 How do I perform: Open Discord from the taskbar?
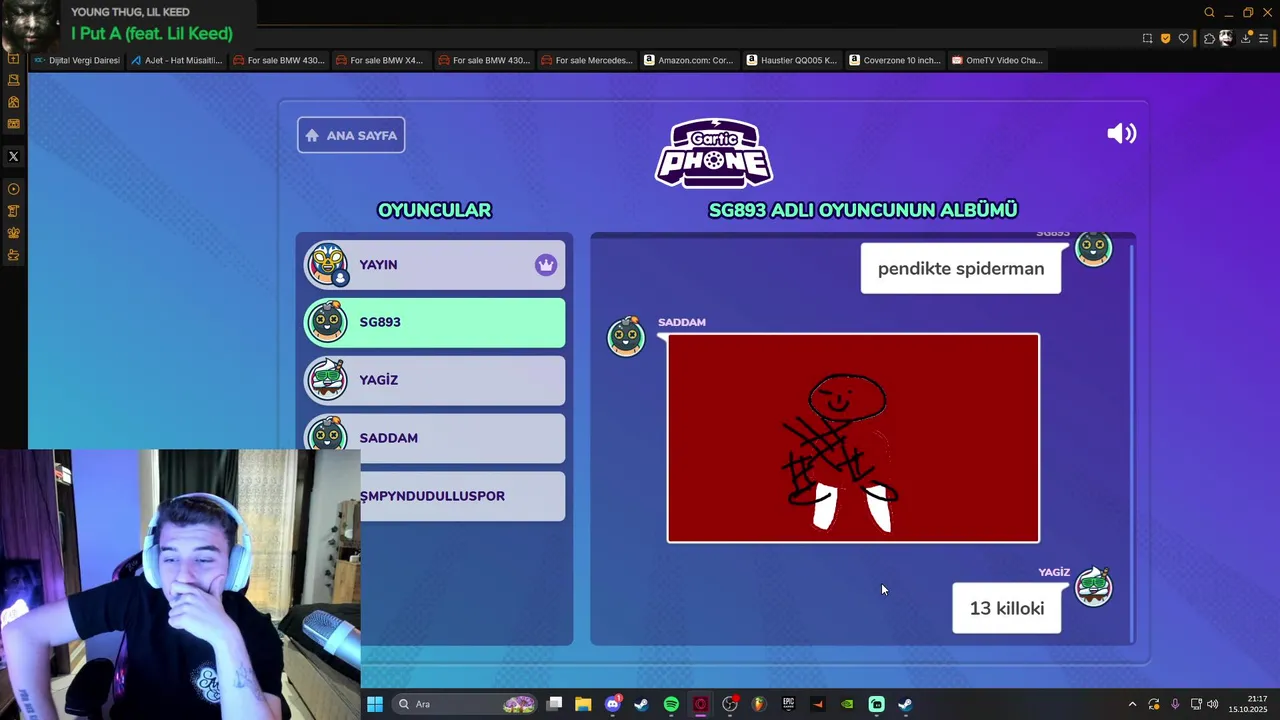tap(613, 704)
